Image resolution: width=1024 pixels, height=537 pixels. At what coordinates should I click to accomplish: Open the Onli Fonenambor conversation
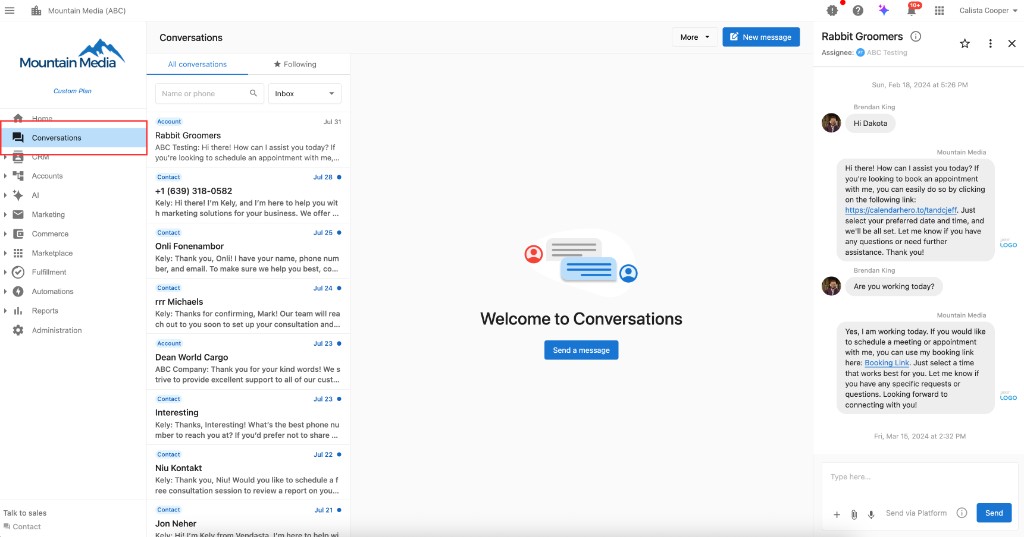(248, 251)
